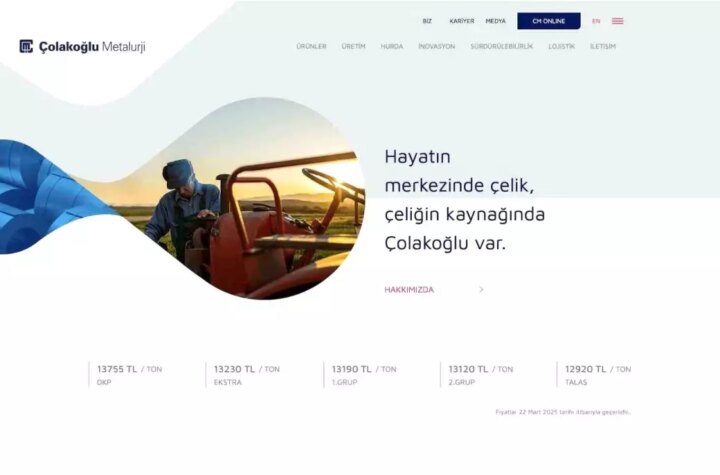Switch language to EN
Screen dimensions: 720x475
pyautogui.click(x=596, y=21)
